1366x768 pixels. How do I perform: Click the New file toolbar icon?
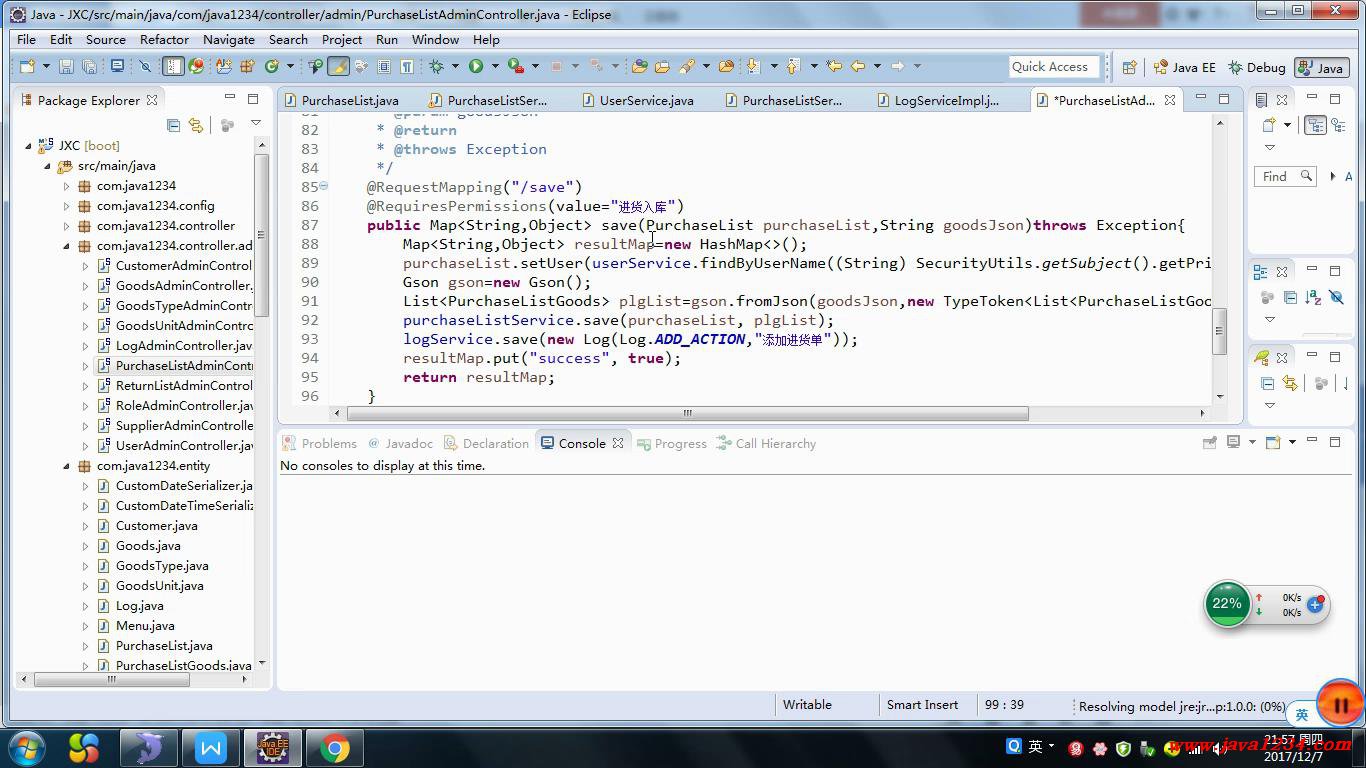pos(27,67)
